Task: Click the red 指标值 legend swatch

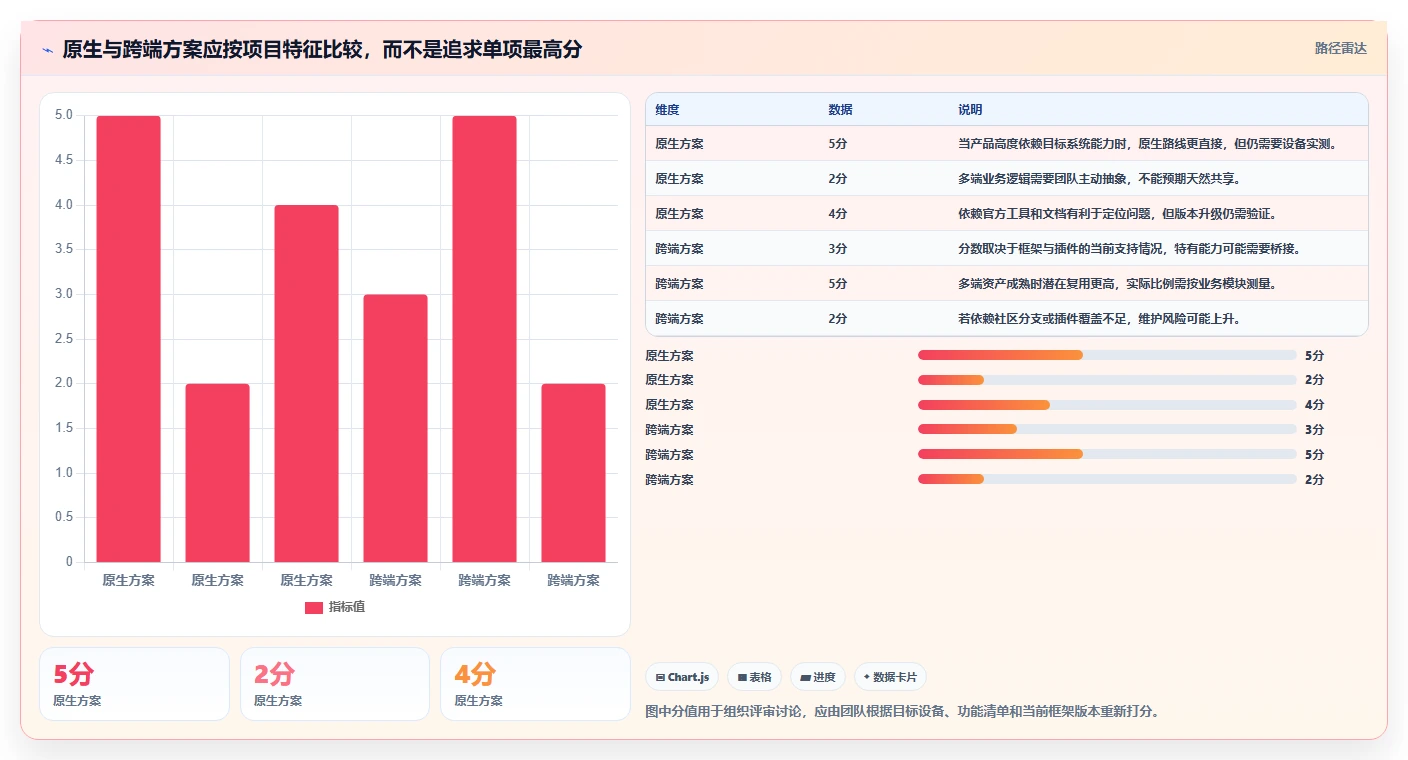Action: (314, 608)
